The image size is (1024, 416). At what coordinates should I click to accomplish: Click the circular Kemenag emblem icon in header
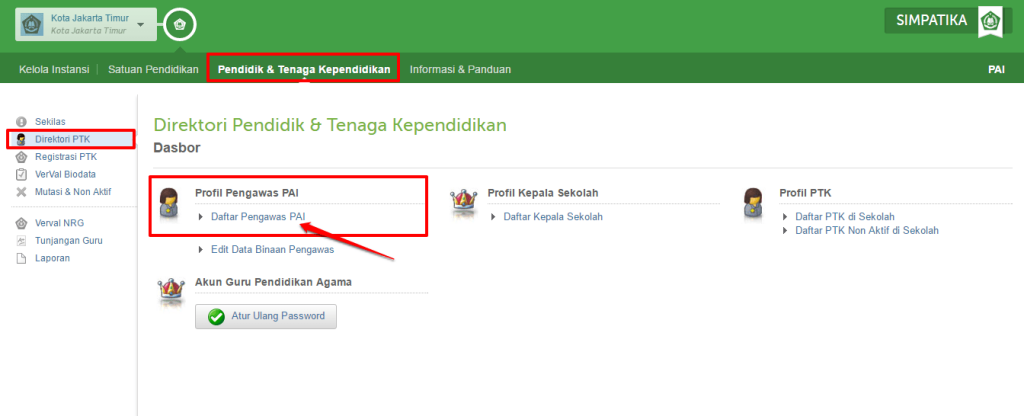tap(180, 25)
